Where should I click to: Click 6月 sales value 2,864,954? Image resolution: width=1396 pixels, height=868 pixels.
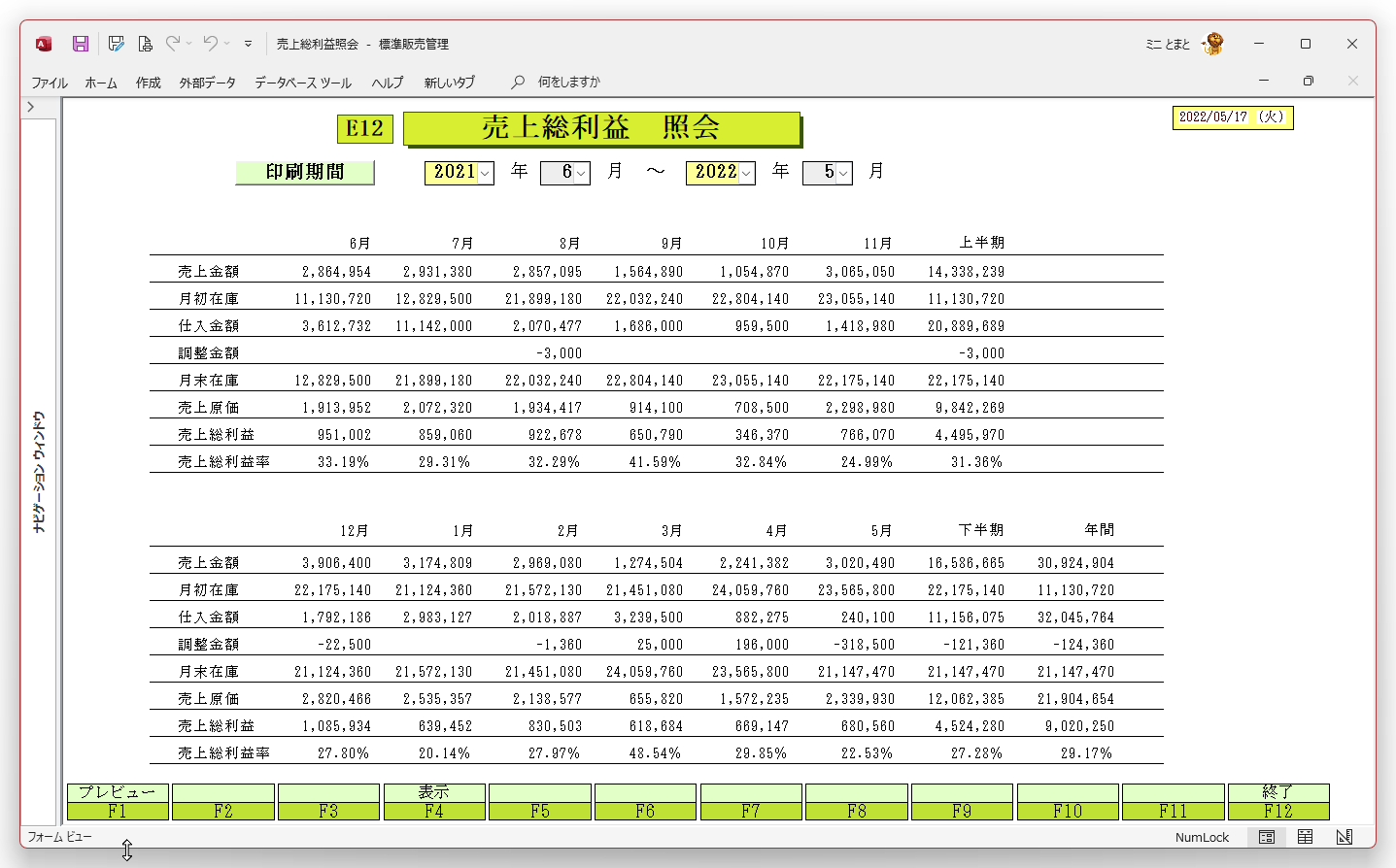[336, 272]
